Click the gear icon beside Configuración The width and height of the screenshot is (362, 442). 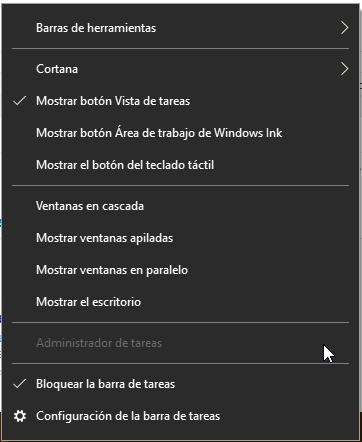(x=20, y=416)
